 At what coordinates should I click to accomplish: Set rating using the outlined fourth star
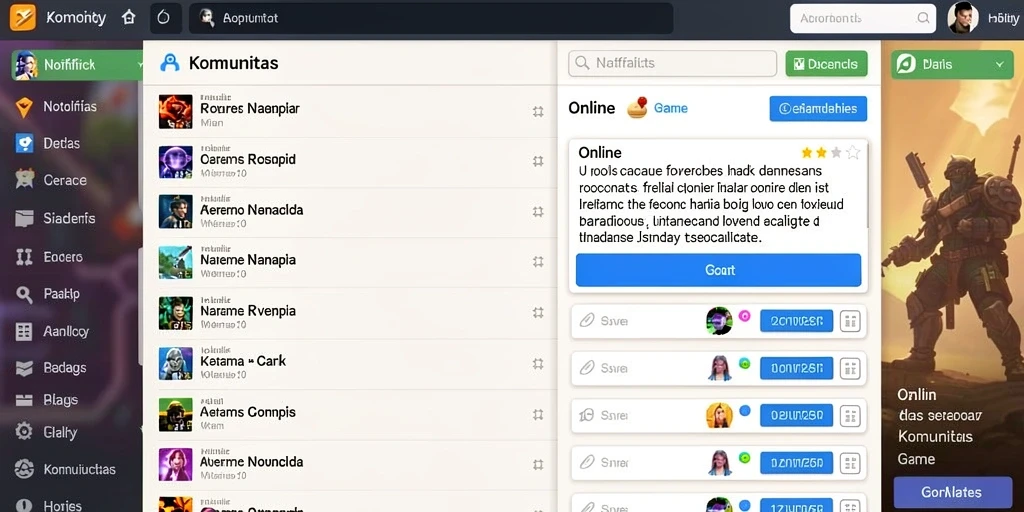(853, 153)
